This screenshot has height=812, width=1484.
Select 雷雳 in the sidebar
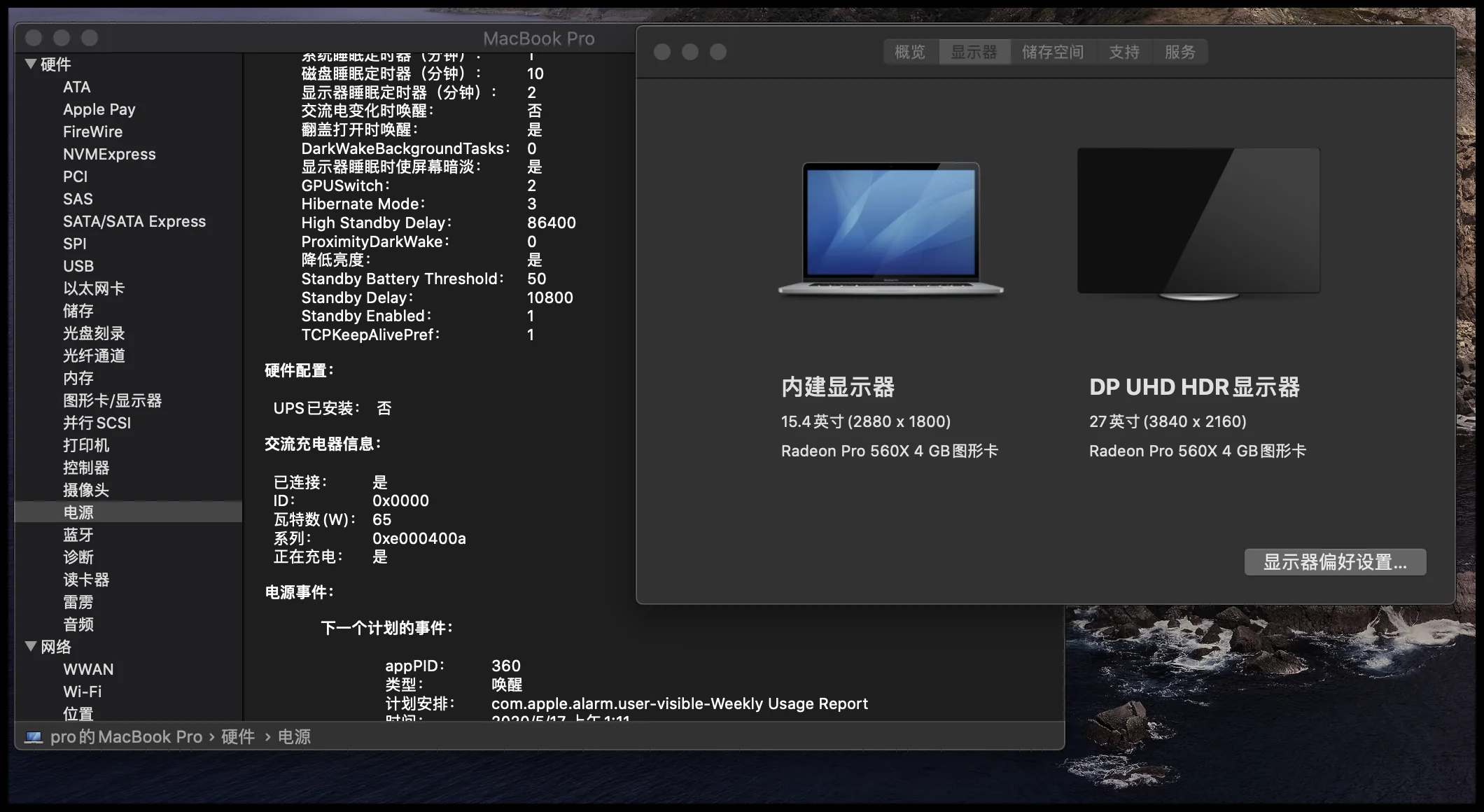click(x=78, y=602)
